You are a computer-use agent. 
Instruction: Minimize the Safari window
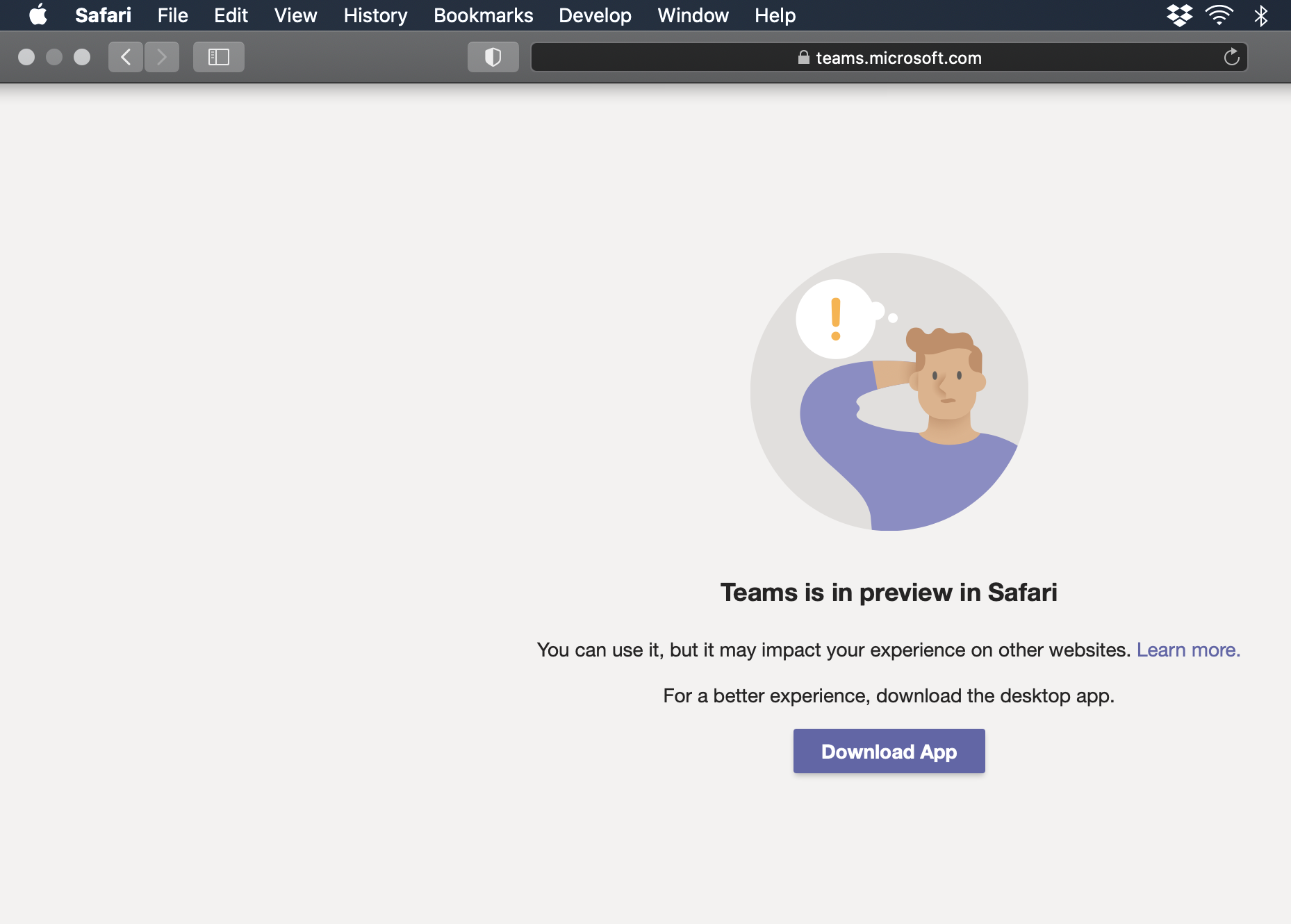(54, 57)
